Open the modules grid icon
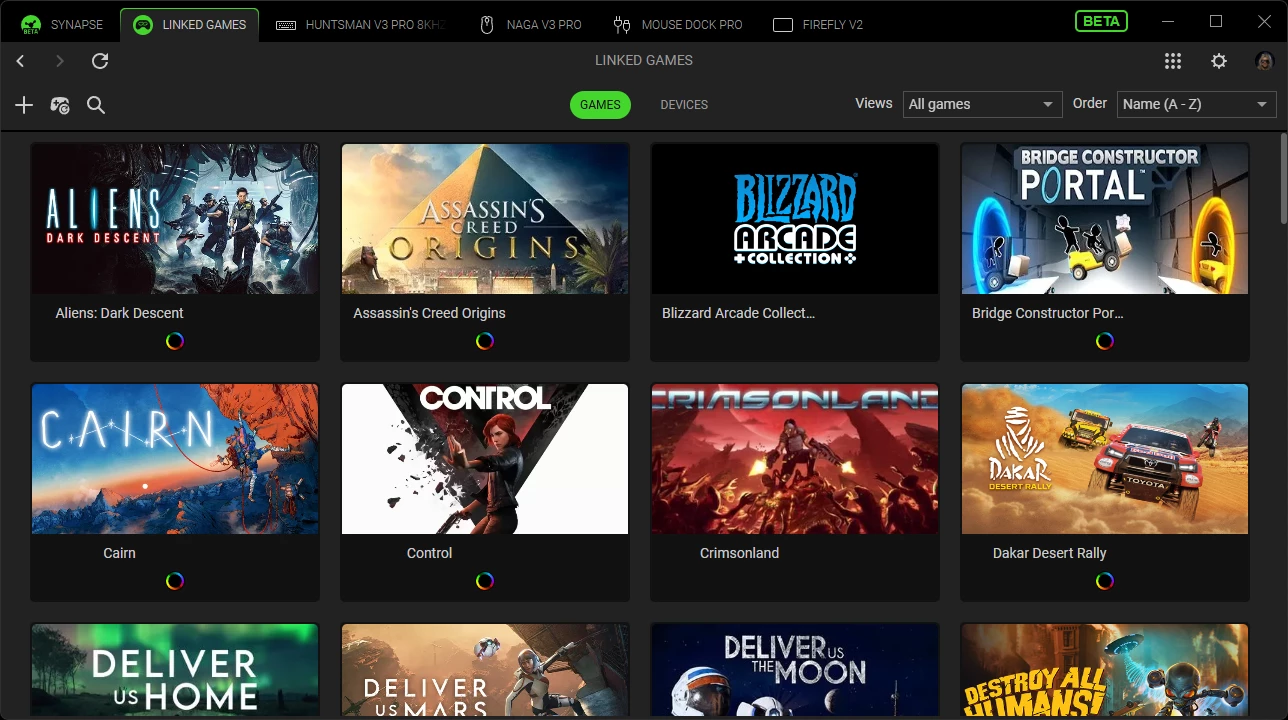The width and height of the screenshot is (1288, 720). [1173, 61]
